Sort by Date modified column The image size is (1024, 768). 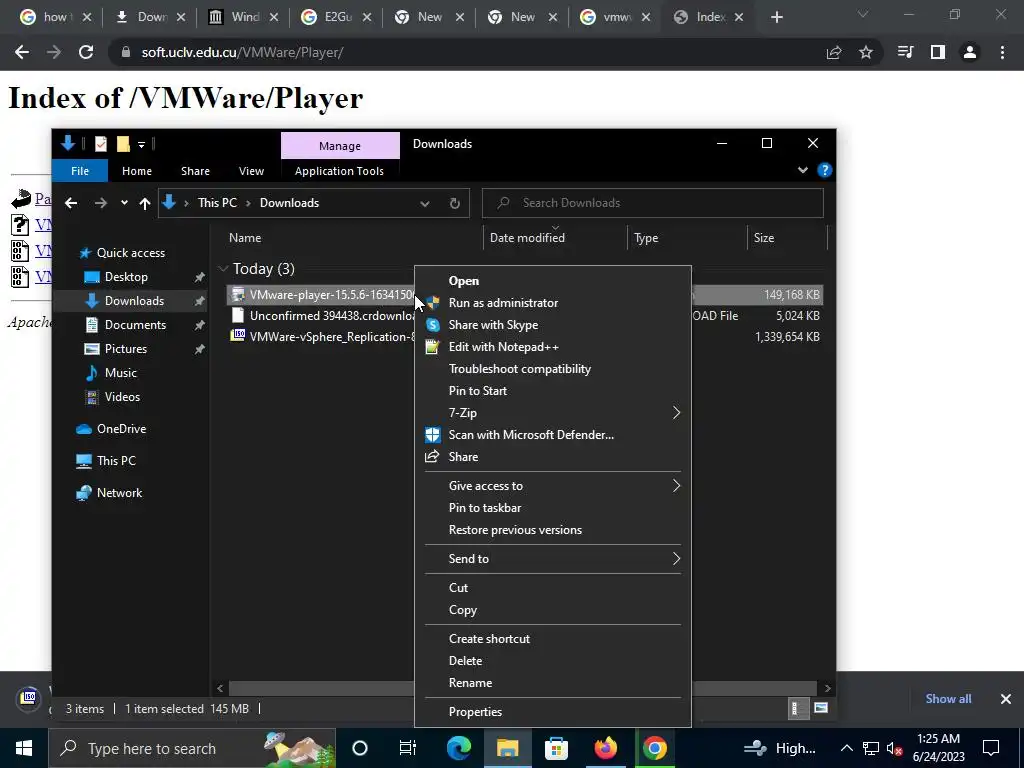527,238
